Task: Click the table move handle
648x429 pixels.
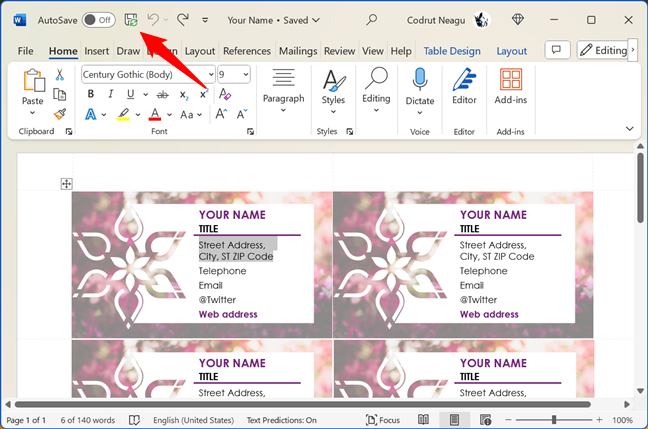Action: (x=67, y=184)
